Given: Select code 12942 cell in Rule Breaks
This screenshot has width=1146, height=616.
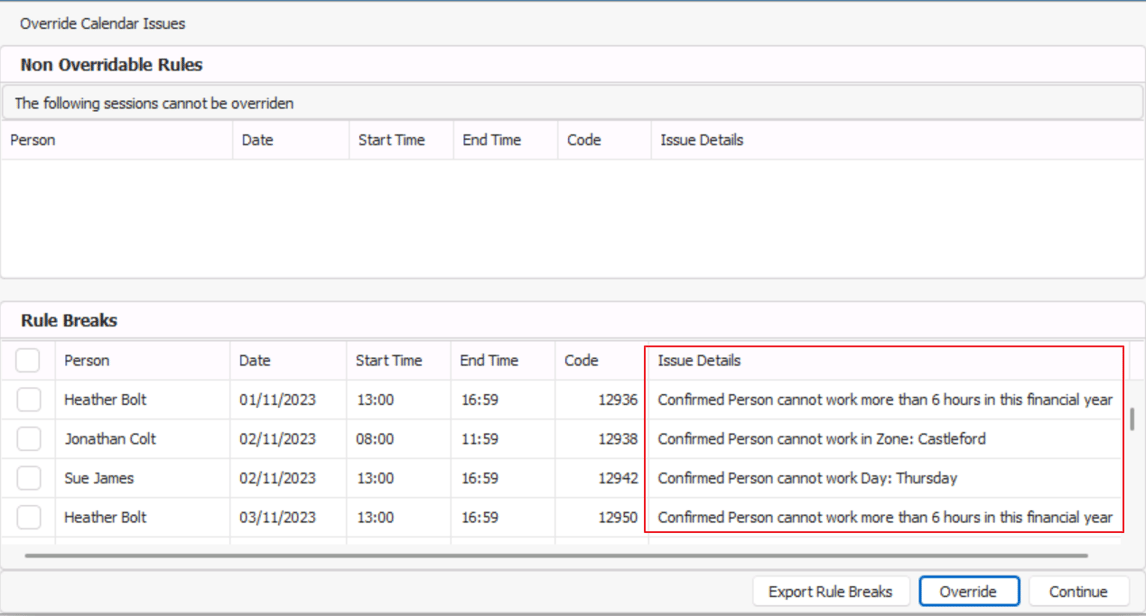Looking at the screenshot, I should pyautogui.click(x=618, y=478).
